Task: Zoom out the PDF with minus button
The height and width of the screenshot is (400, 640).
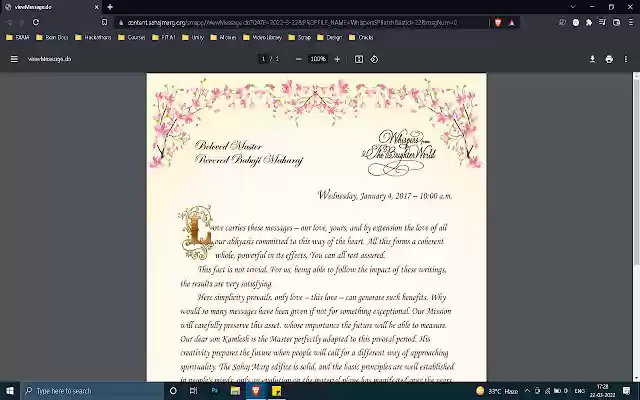Action: click(x=299, y=59)
